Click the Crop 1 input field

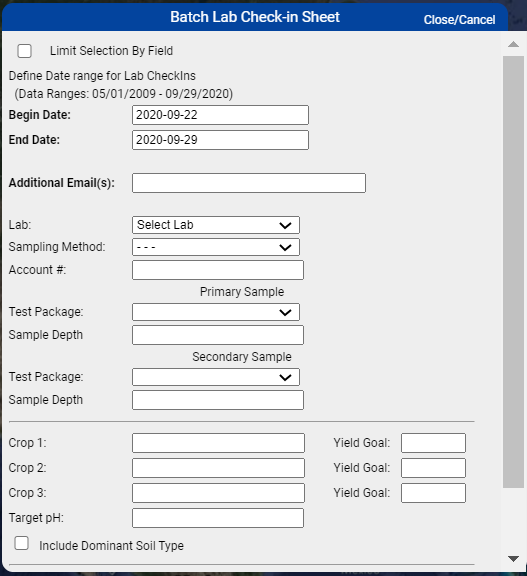click(218, 443)
